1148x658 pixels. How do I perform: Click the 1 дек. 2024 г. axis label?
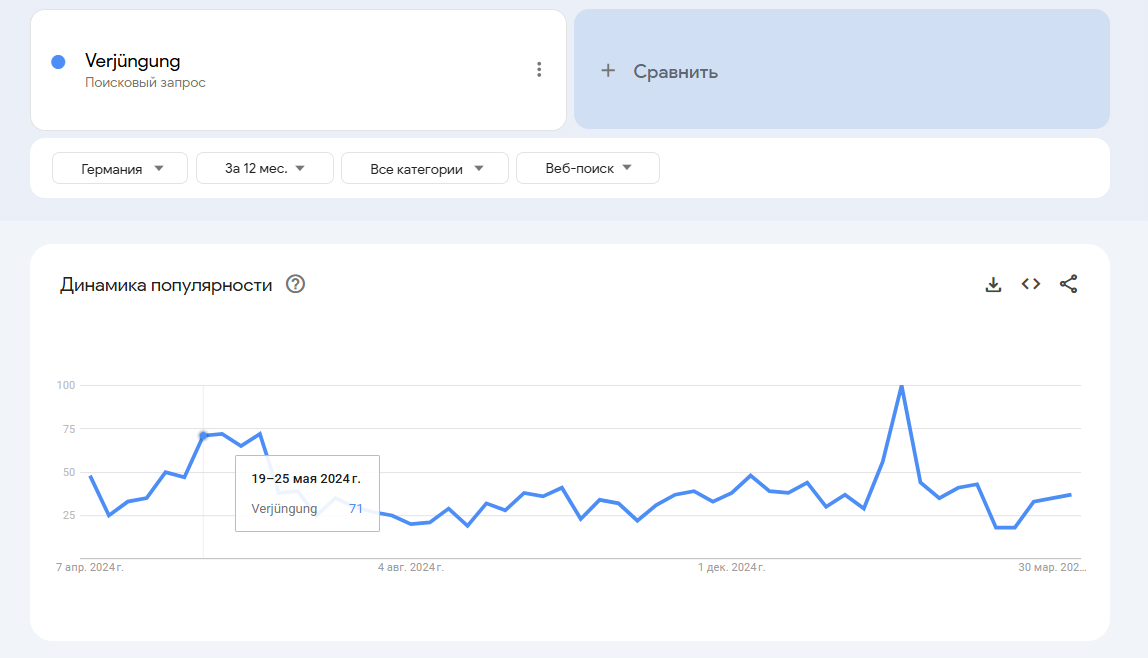click(x=731, y=567)
